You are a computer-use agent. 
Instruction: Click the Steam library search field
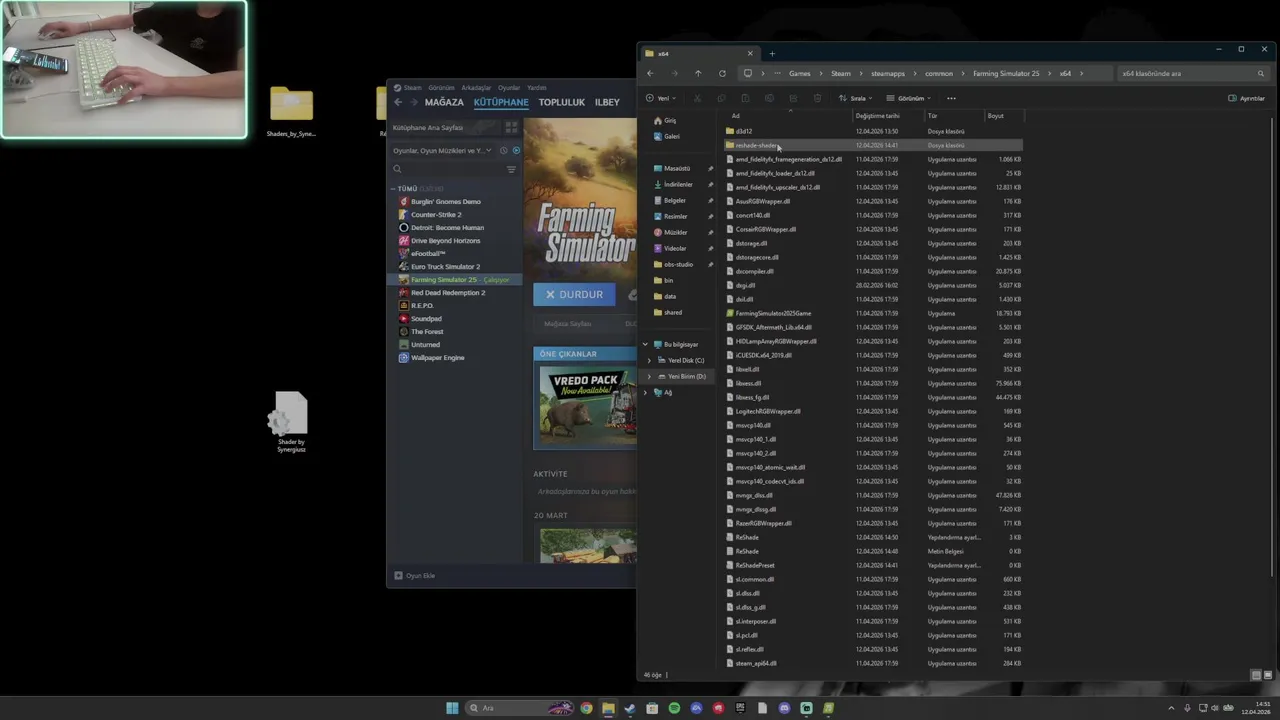tap(447, 169)
